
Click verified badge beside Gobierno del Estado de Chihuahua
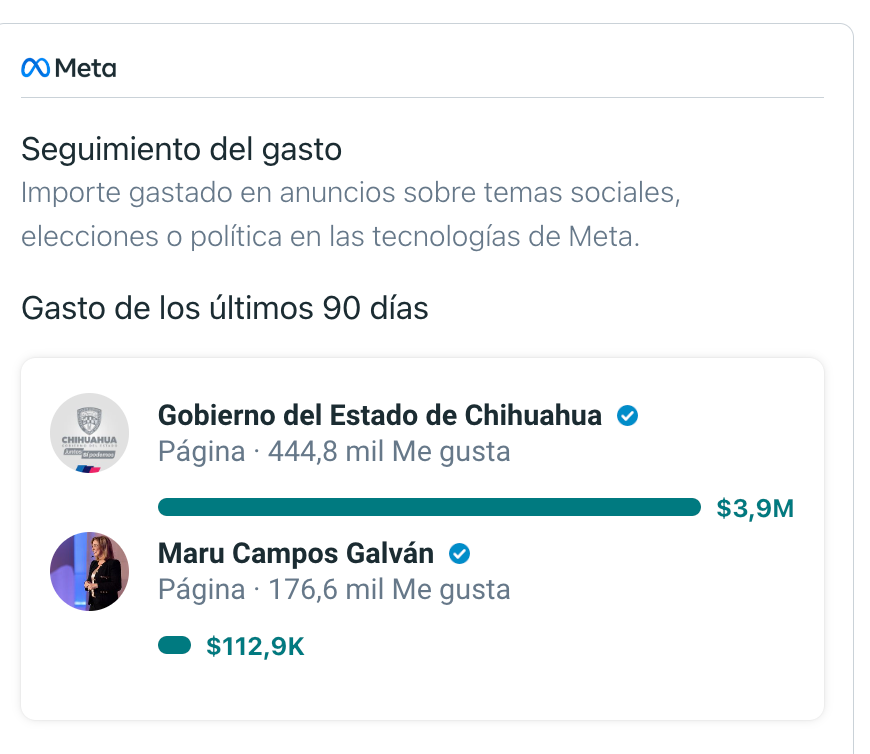pyautogui.click(x=627, y=415)
